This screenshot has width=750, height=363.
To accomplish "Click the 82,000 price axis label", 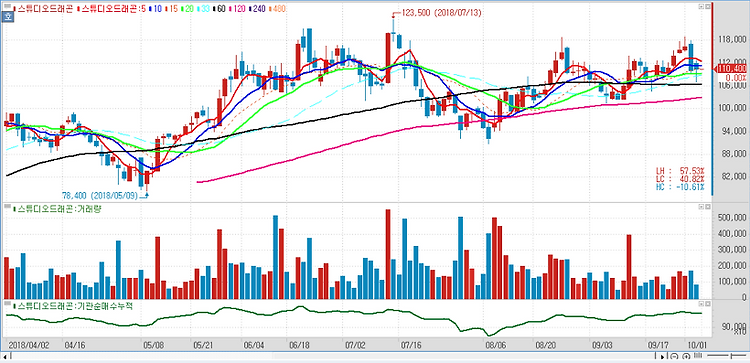I will 733,176.
